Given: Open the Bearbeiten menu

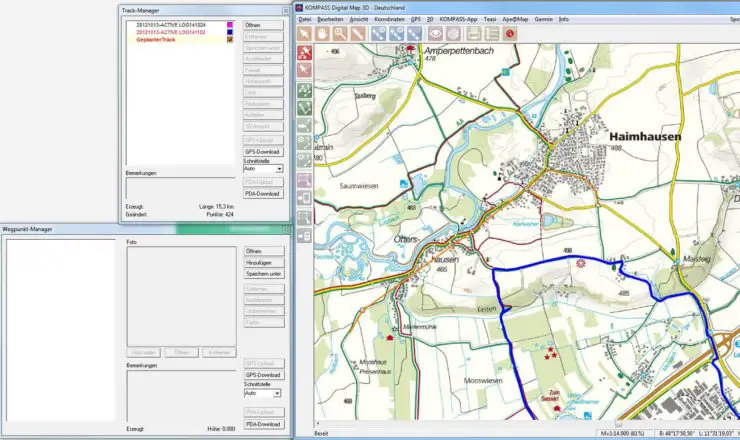Looking at the screenshot, I should pos(330,19).
